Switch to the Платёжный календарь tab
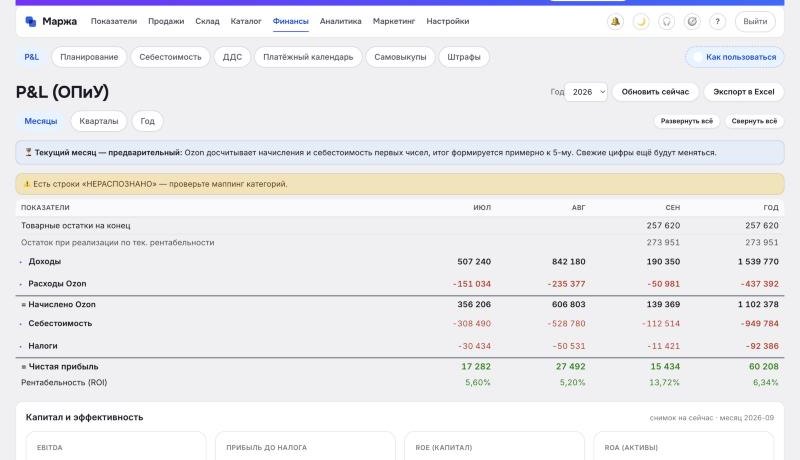 point(308,57)
